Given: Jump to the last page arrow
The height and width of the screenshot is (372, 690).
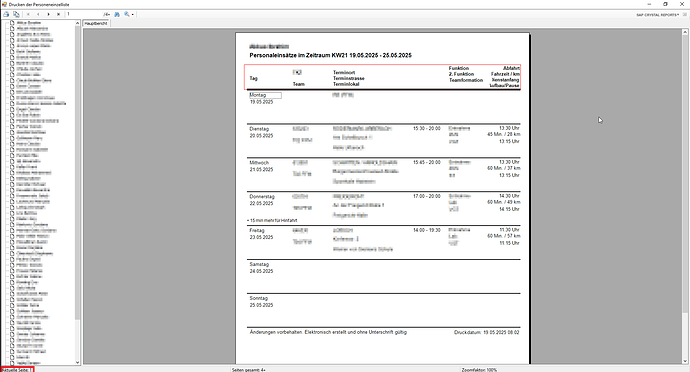Looking at the screenshot, I should click(x=58, y=14).
